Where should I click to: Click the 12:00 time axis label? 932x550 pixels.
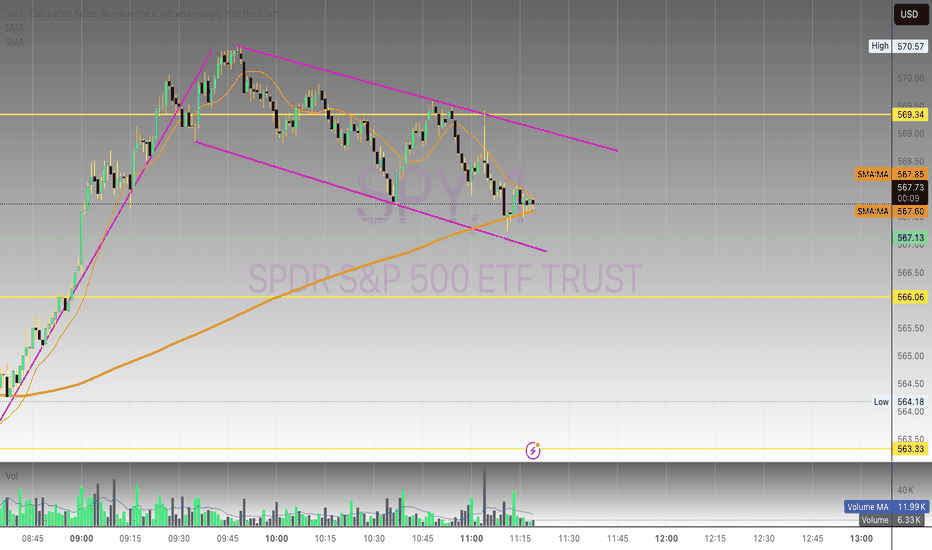point(666,539)
